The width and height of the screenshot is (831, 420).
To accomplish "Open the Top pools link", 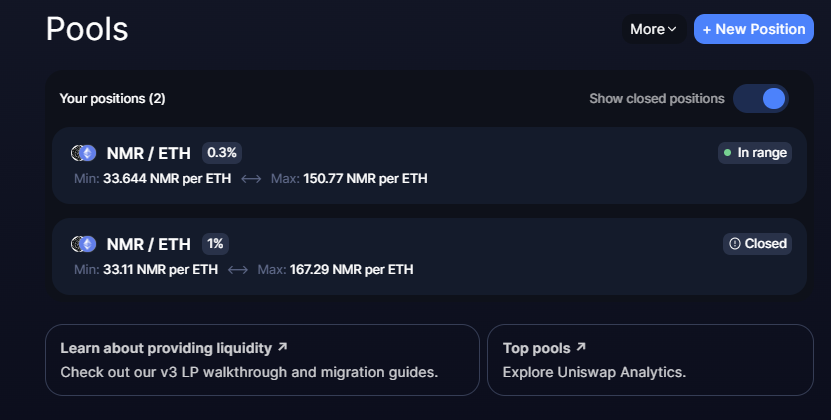I will pyautogui.click(x=544, y=348).
